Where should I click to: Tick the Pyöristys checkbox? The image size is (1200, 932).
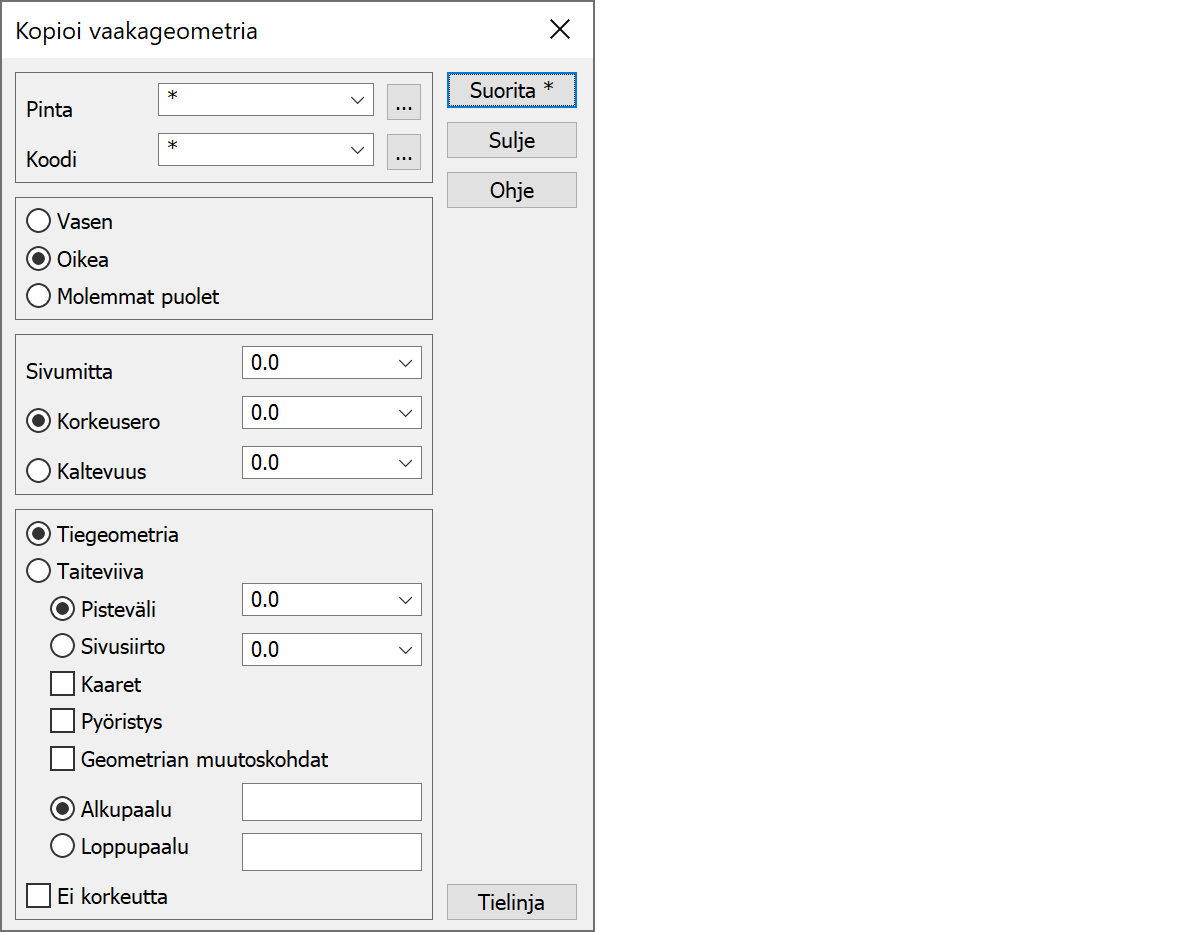tap(63, 721)
